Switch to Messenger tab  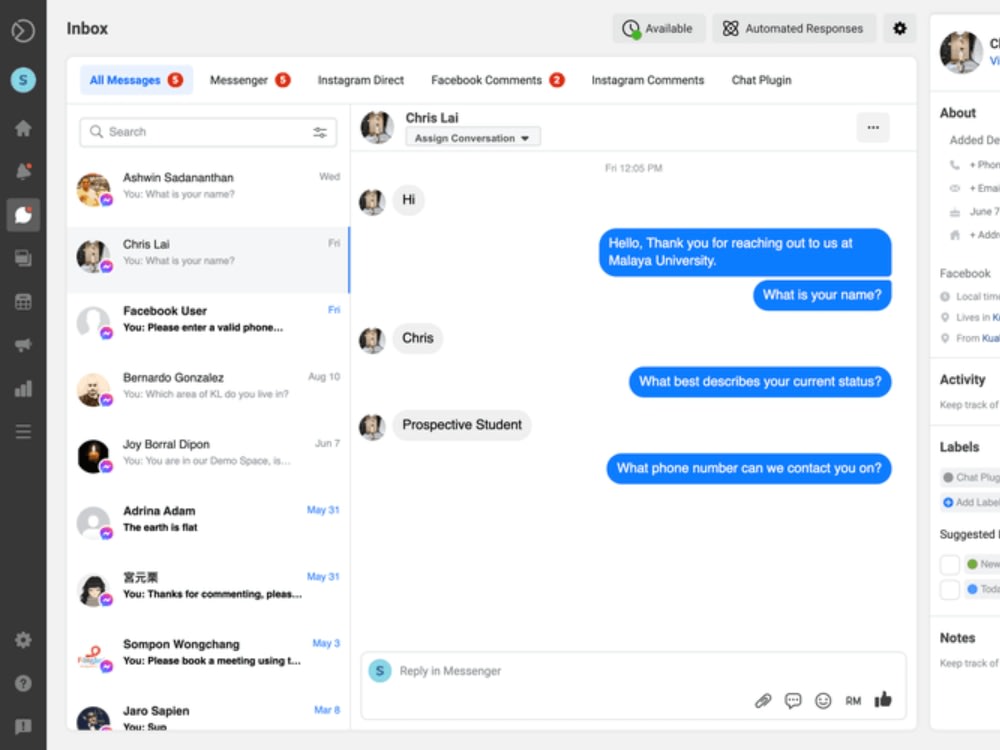(249, 80)
